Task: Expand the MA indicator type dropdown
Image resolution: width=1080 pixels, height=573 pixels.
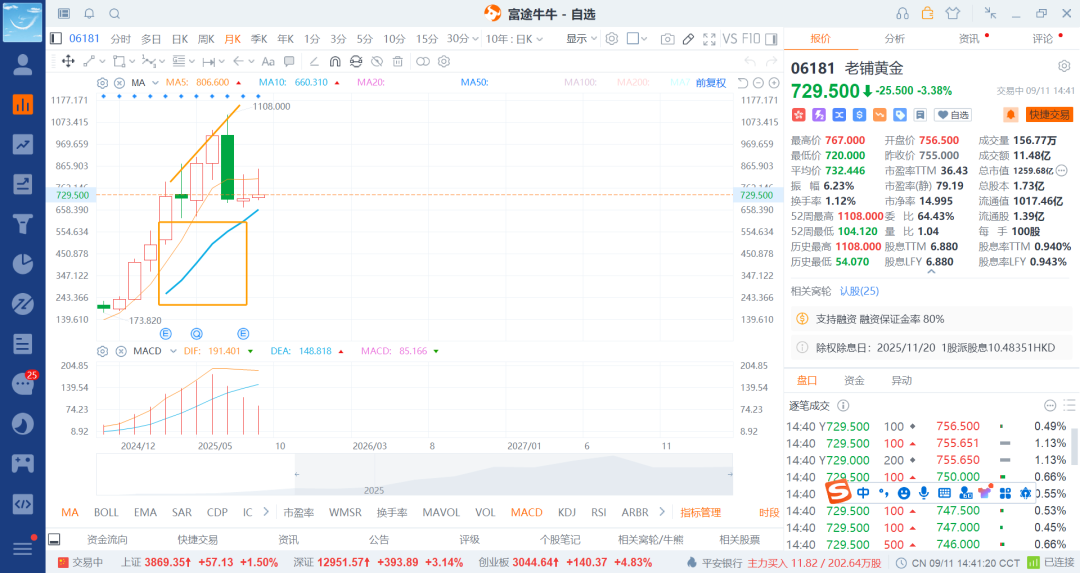Action: click(155, 83)
